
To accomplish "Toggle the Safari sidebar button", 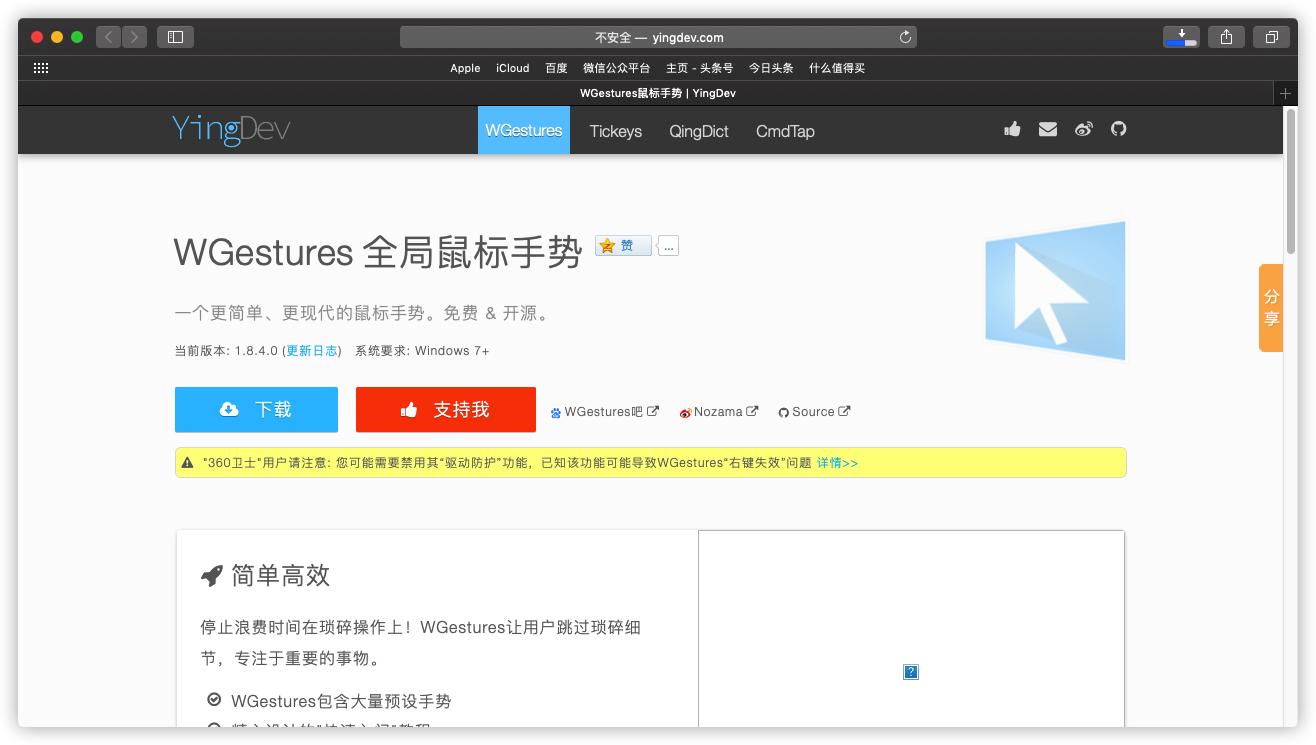I will click(175, 36).
